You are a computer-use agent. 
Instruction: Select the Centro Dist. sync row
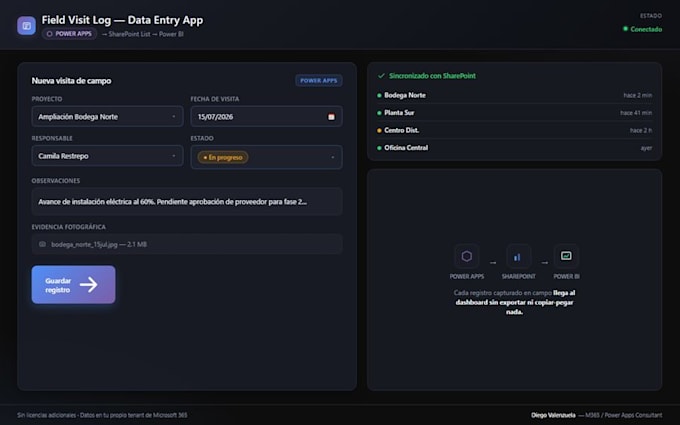514,130
